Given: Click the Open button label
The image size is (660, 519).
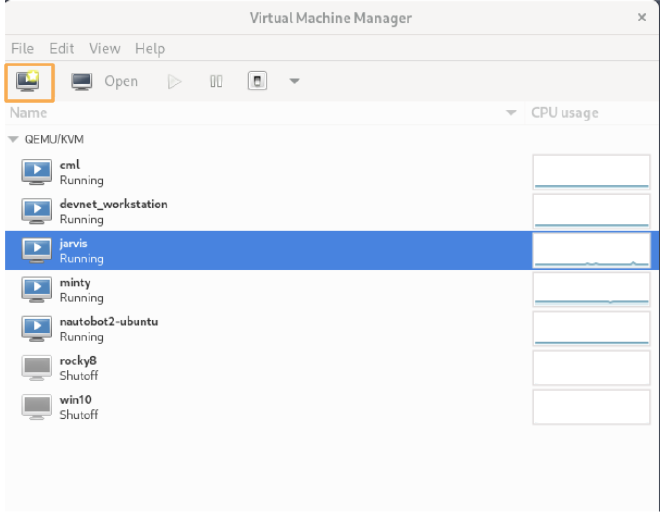Looking at the screenshot, I should (121, 81).
